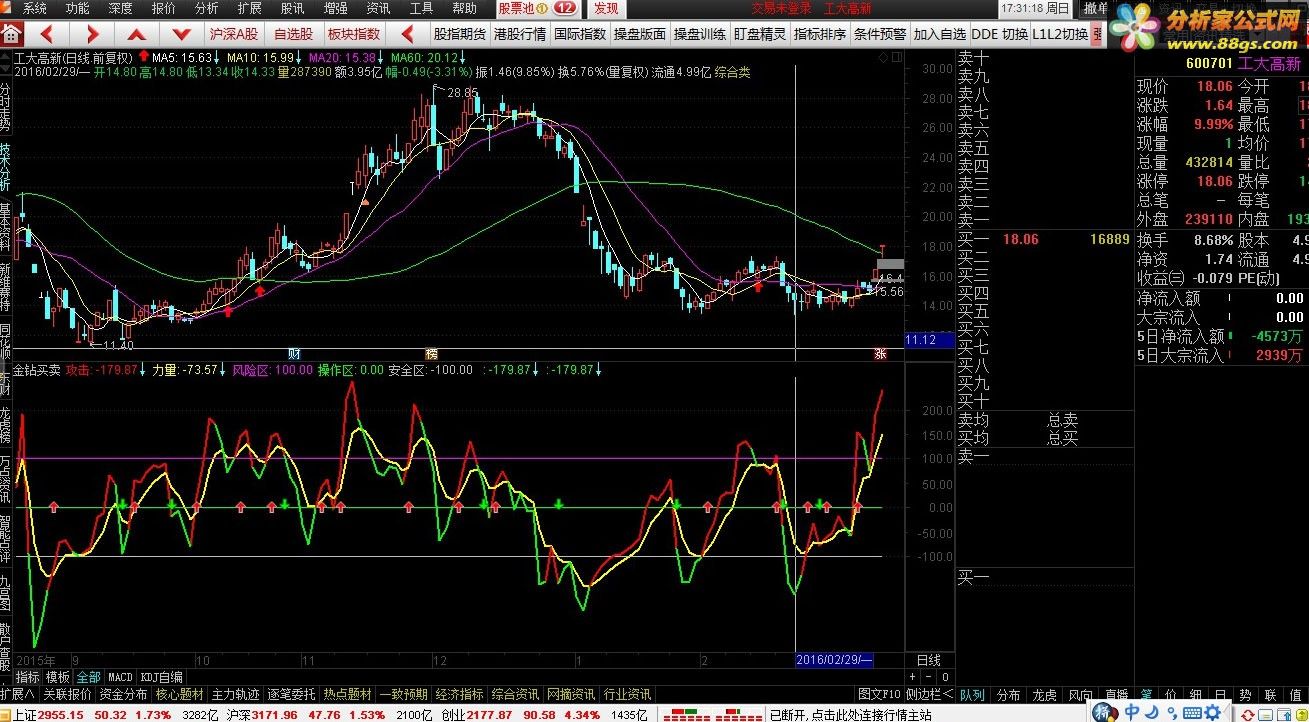Click 港股行情 in the toolbar

(x=520, y=34)
